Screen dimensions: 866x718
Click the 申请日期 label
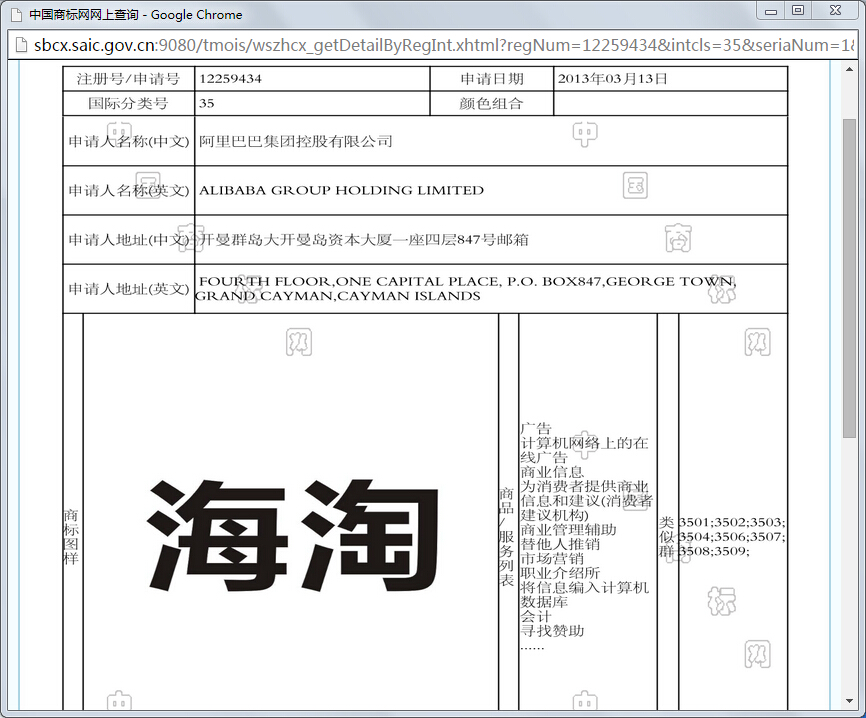(x=492, y=79)
